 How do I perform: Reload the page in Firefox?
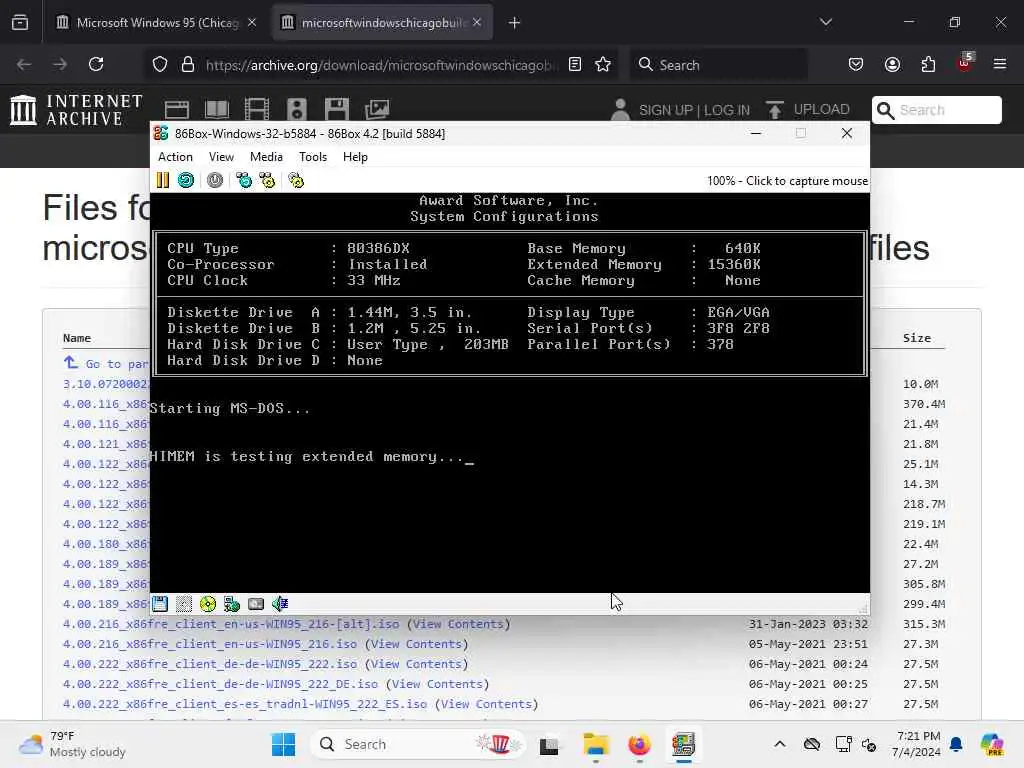(96, 64)
